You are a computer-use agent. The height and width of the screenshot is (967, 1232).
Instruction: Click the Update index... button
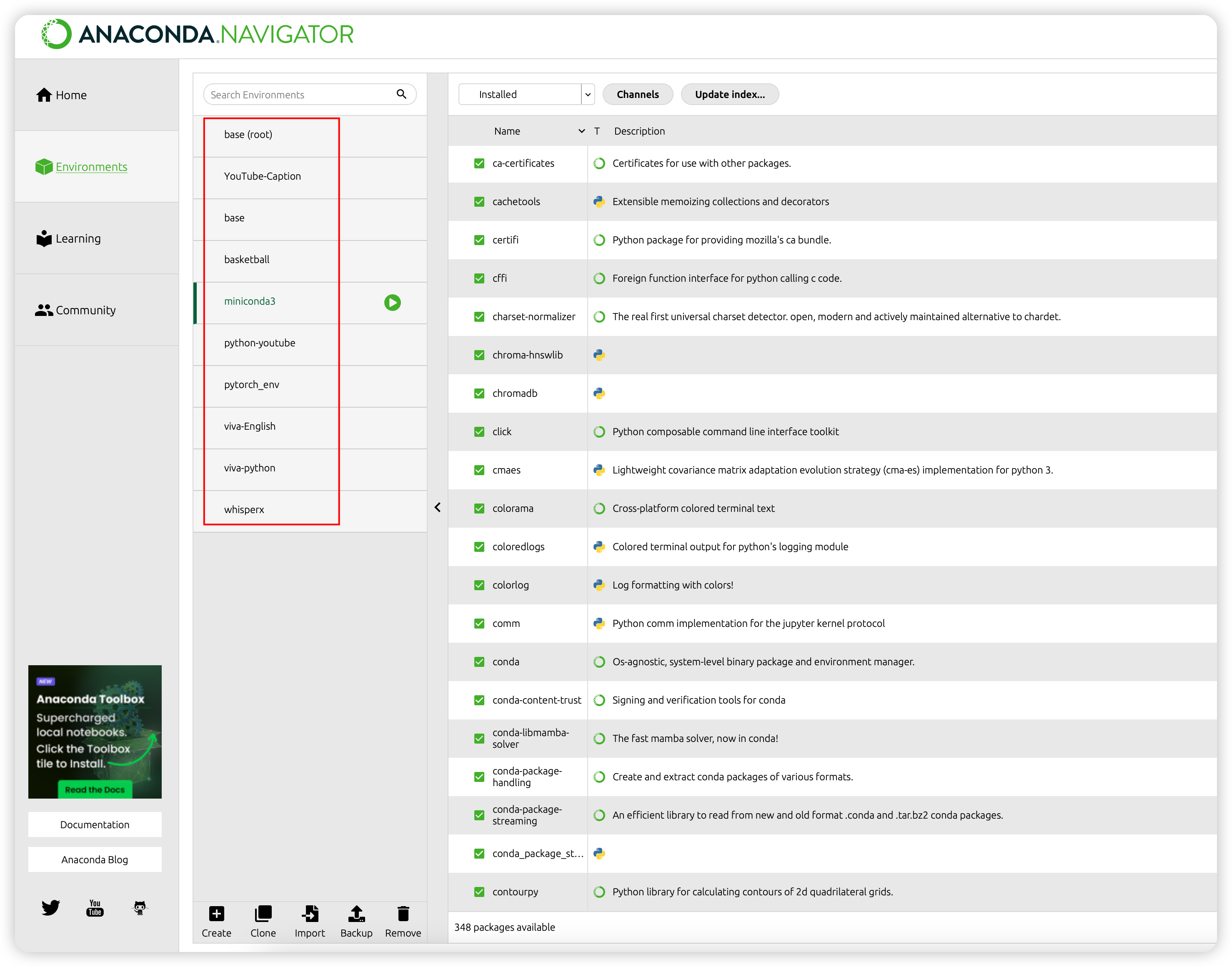click(x=730, y=95)
